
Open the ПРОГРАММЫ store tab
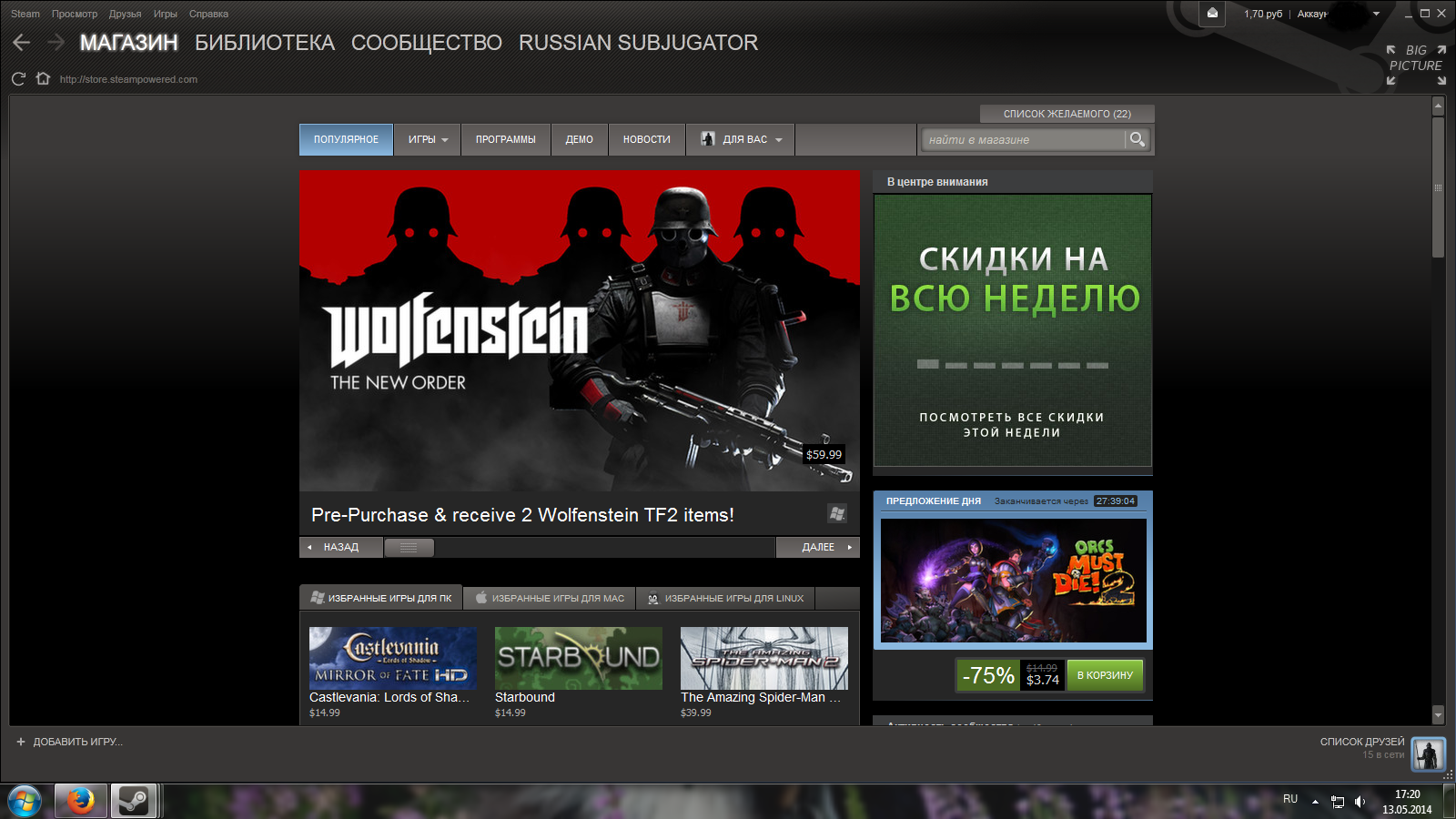[x=506, y=139]
